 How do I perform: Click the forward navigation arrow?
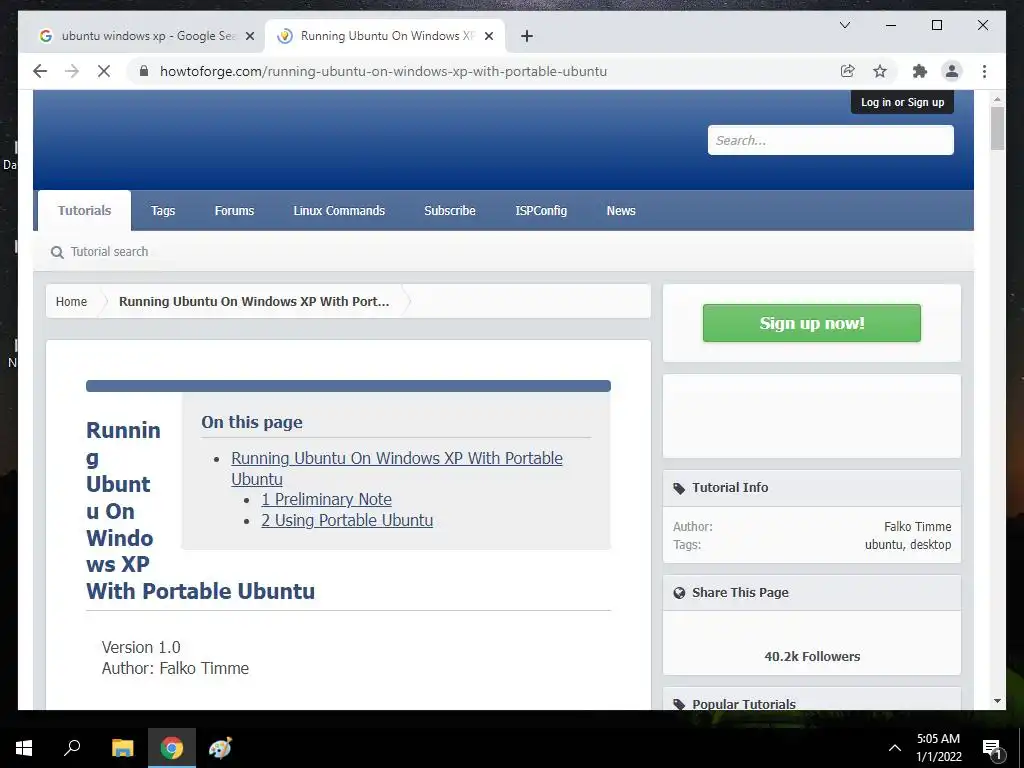[x=72, y=71]
